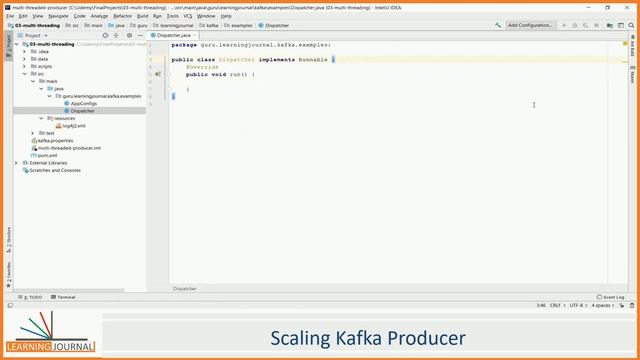Click the locate target icon in Project panel
The image size is (640, 360).
pos(105,36)
